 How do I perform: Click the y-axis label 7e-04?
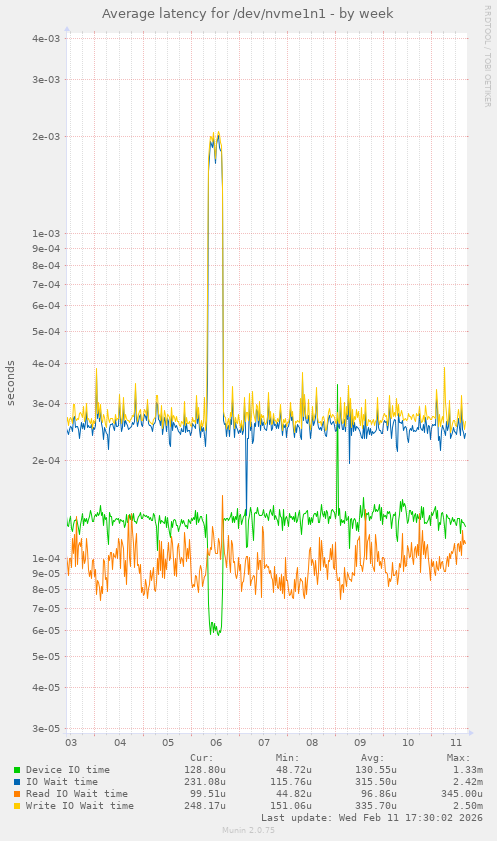click(46, 285)
